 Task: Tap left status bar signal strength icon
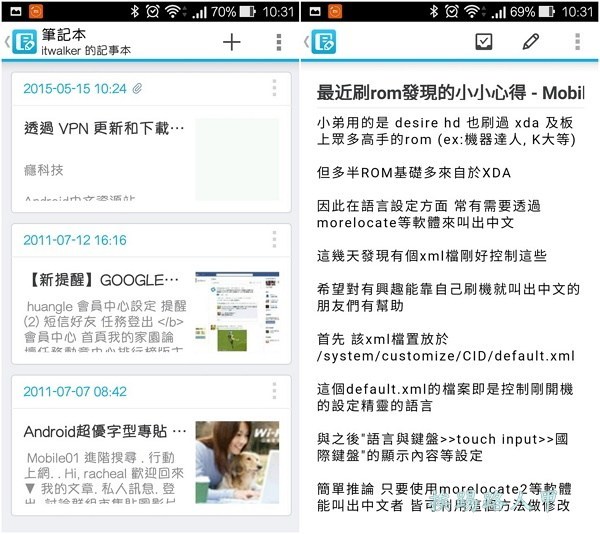pyautogui.click(x=200, y=13)
